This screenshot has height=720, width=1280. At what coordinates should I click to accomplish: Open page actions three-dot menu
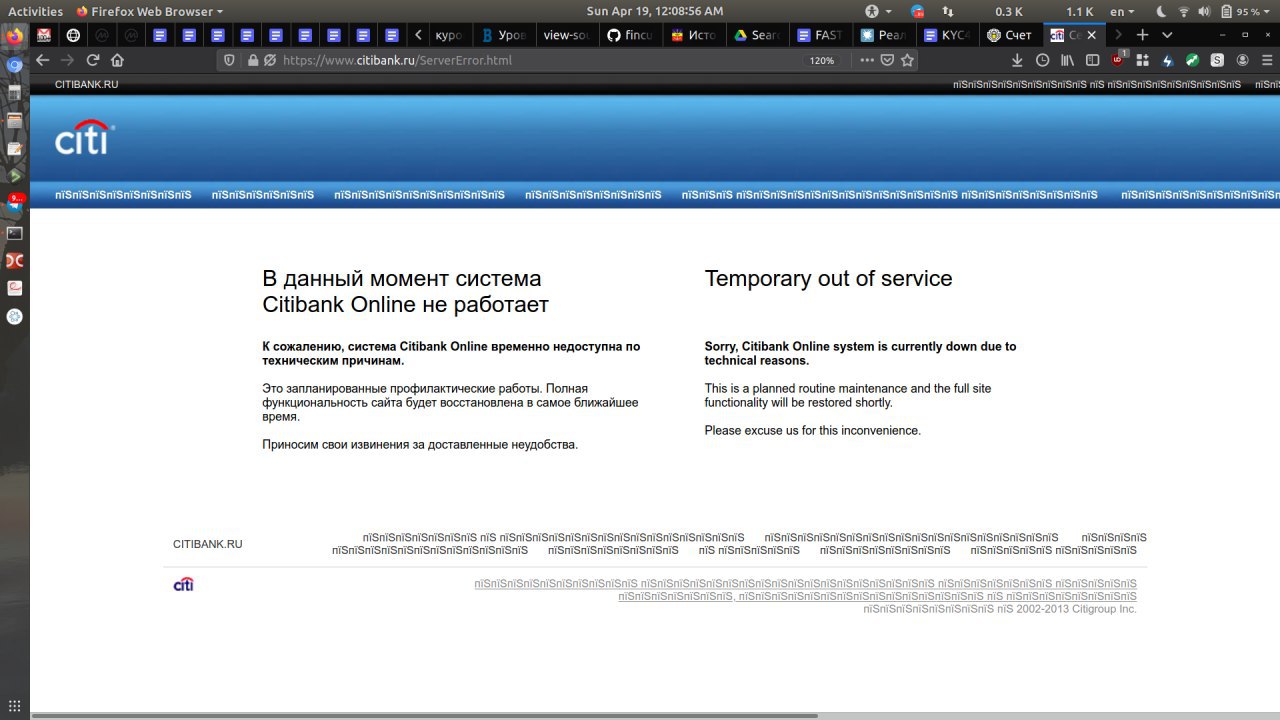click(866, 60)
